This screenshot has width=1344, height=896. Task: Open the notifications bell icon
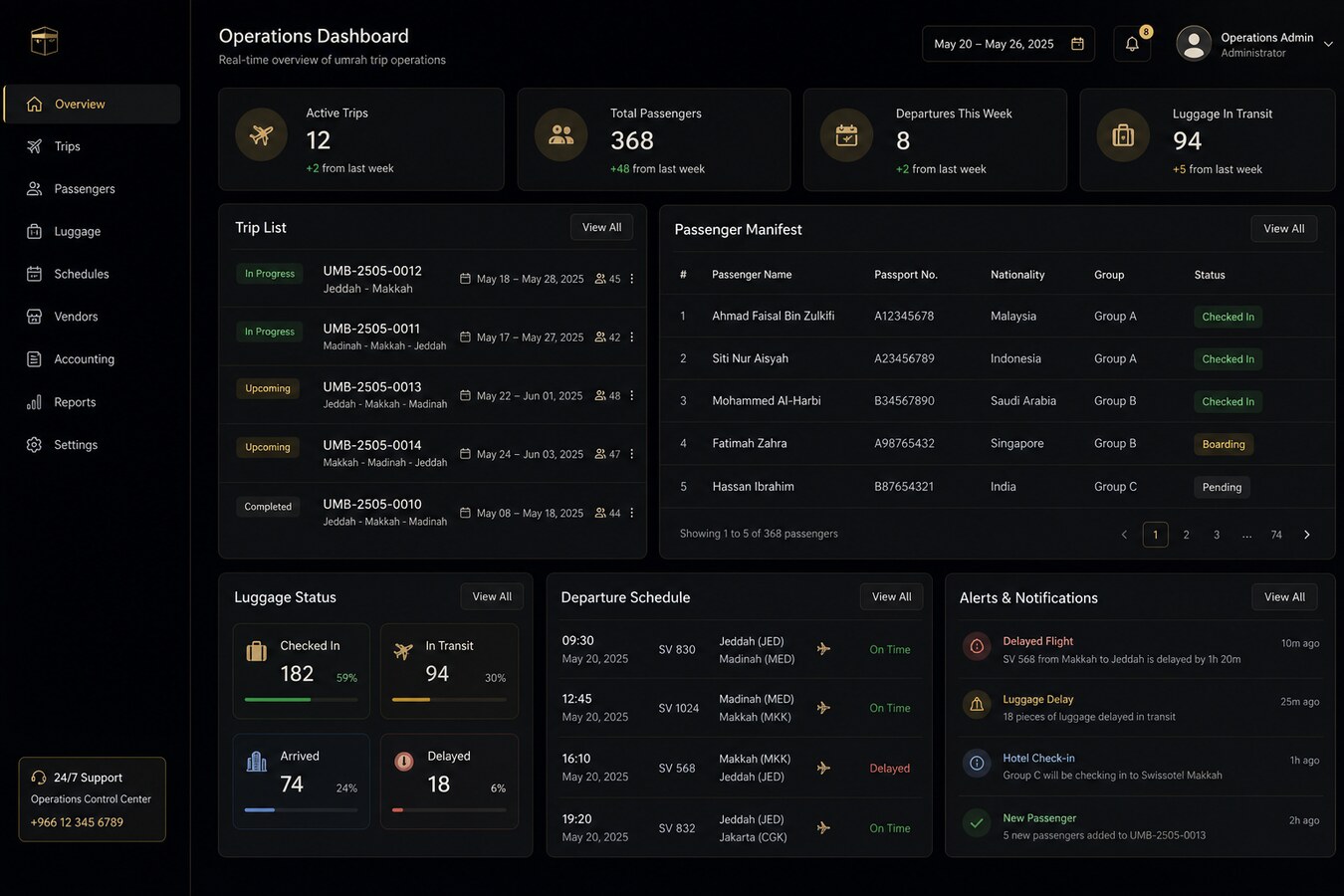(x=1132, y=44)
